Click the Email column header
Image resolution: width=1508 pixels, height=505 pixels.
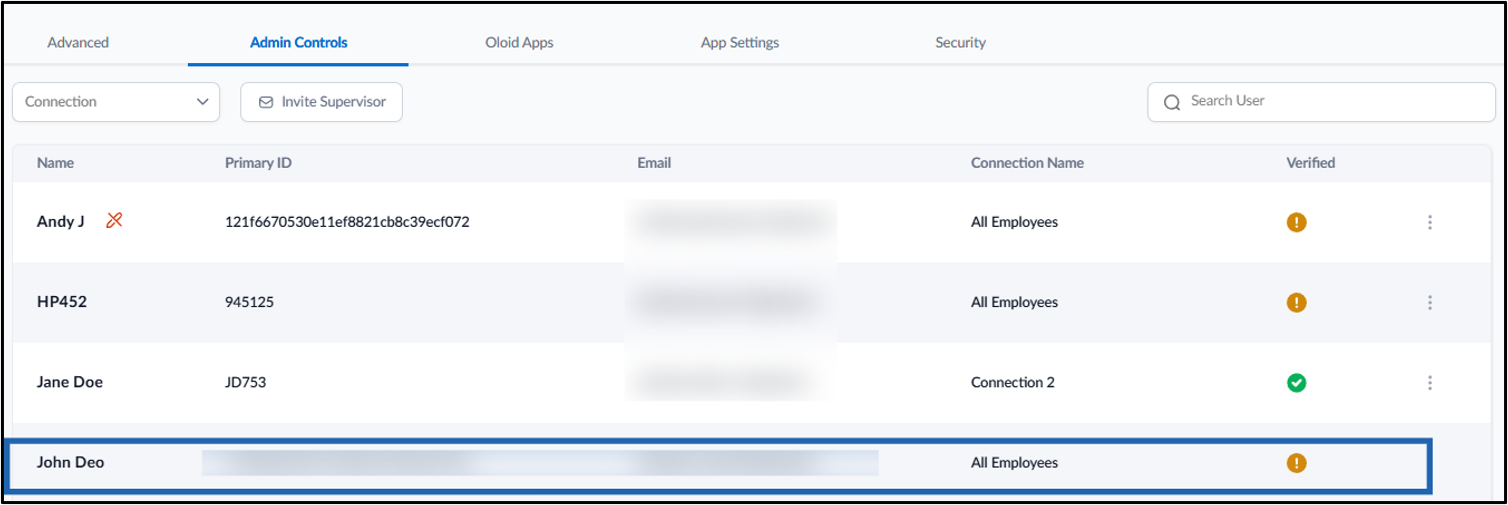coord(654,162)
